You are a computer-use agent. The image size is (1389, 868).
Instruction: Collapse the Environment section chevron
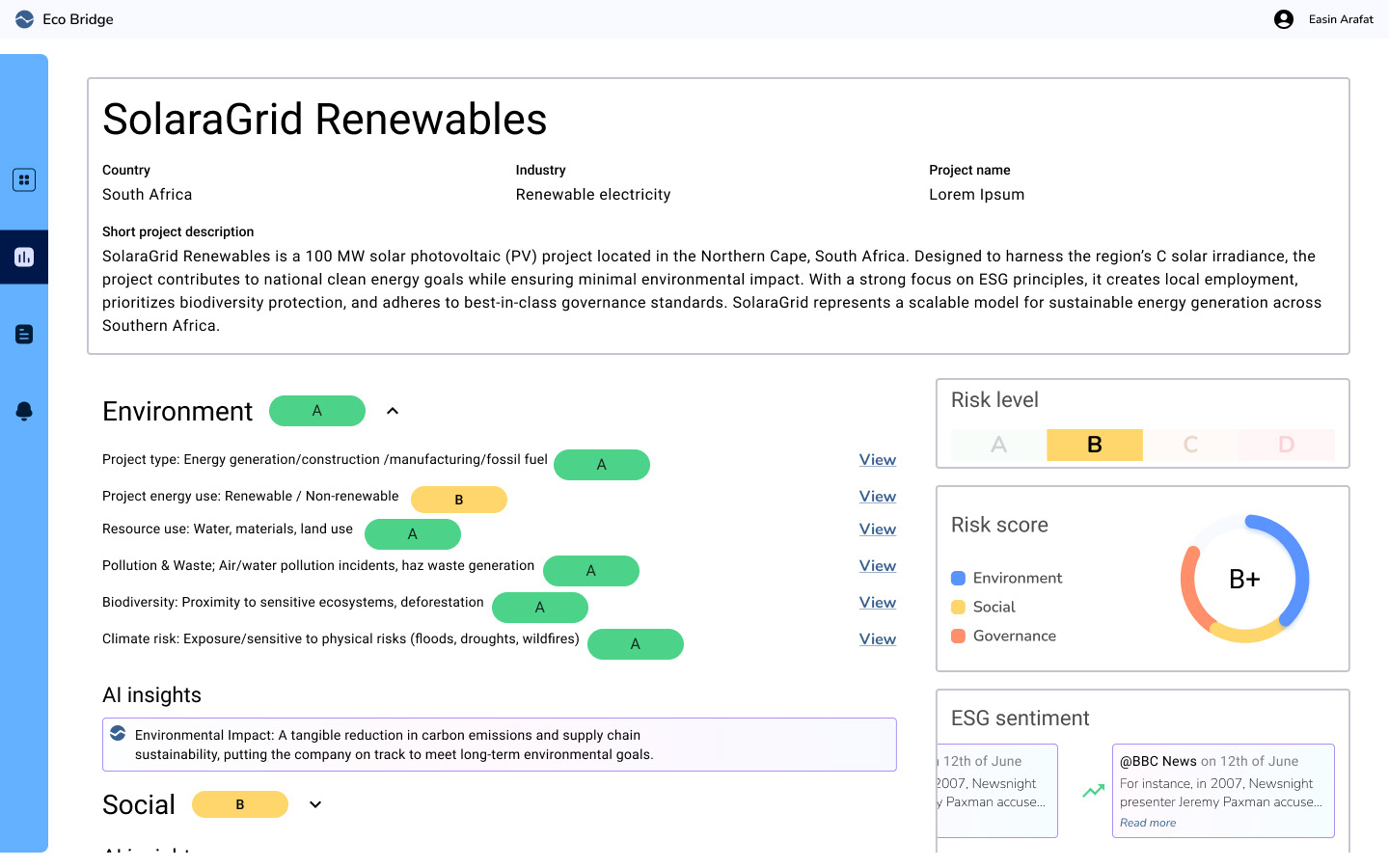(x=393, y=411)
